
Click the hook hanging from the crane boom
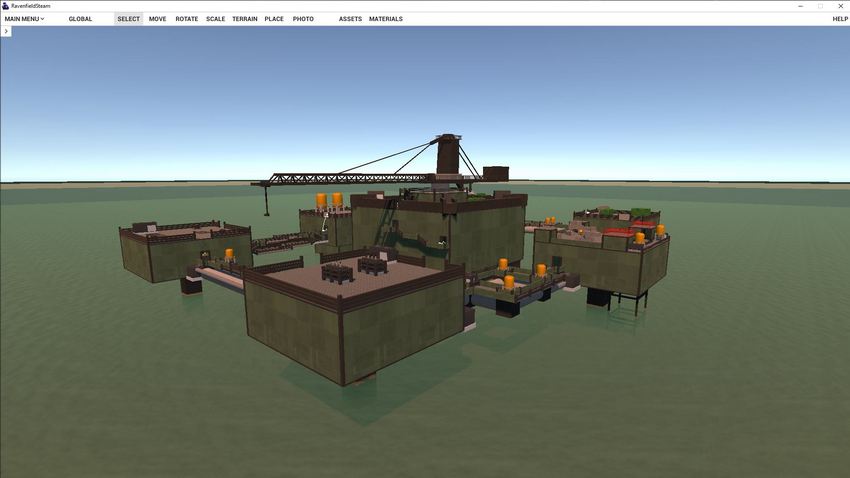click(267, 211)
